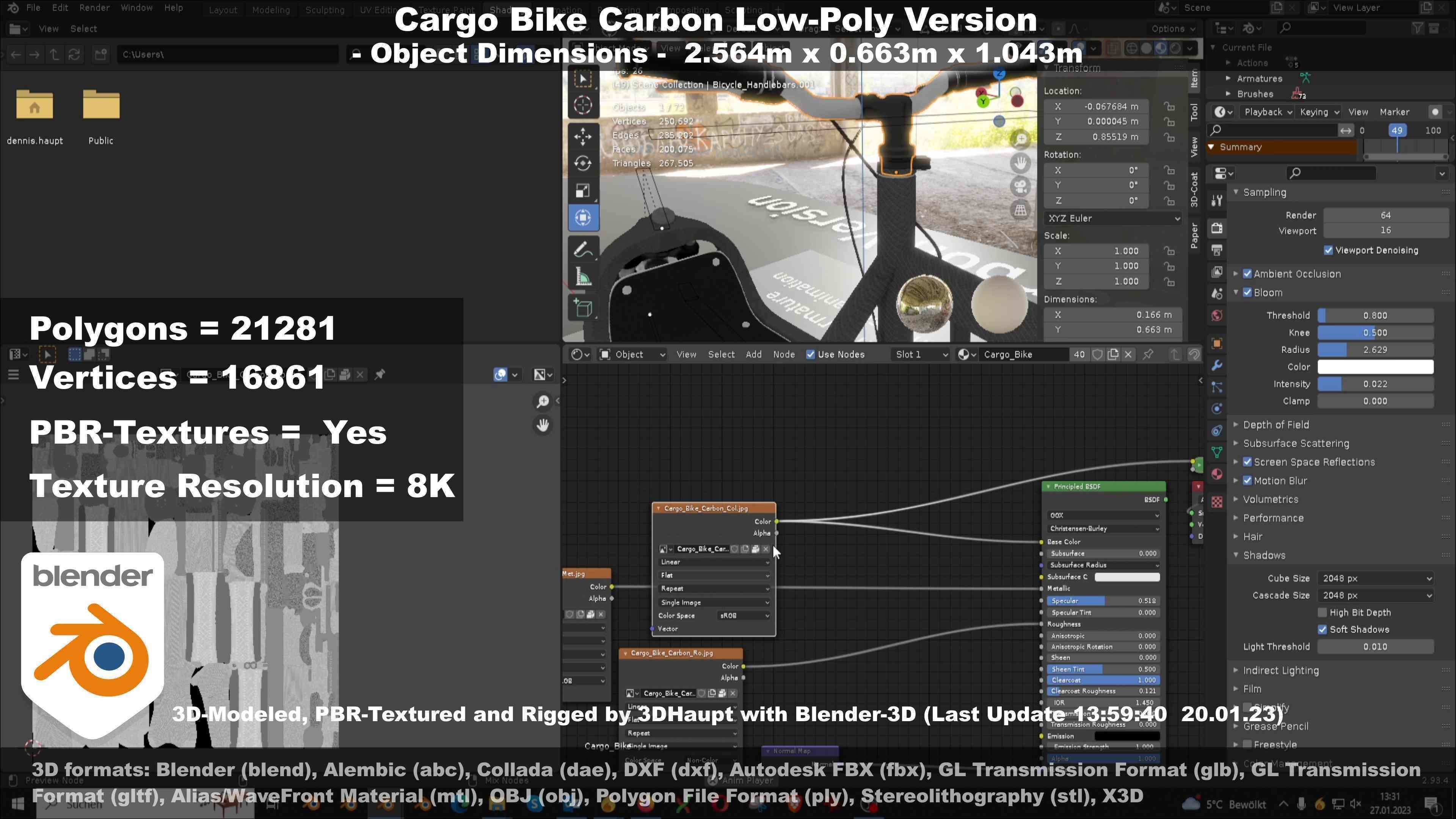Click the image editor pan hand icon
The image size is (1456, 819).
point(543,425)
